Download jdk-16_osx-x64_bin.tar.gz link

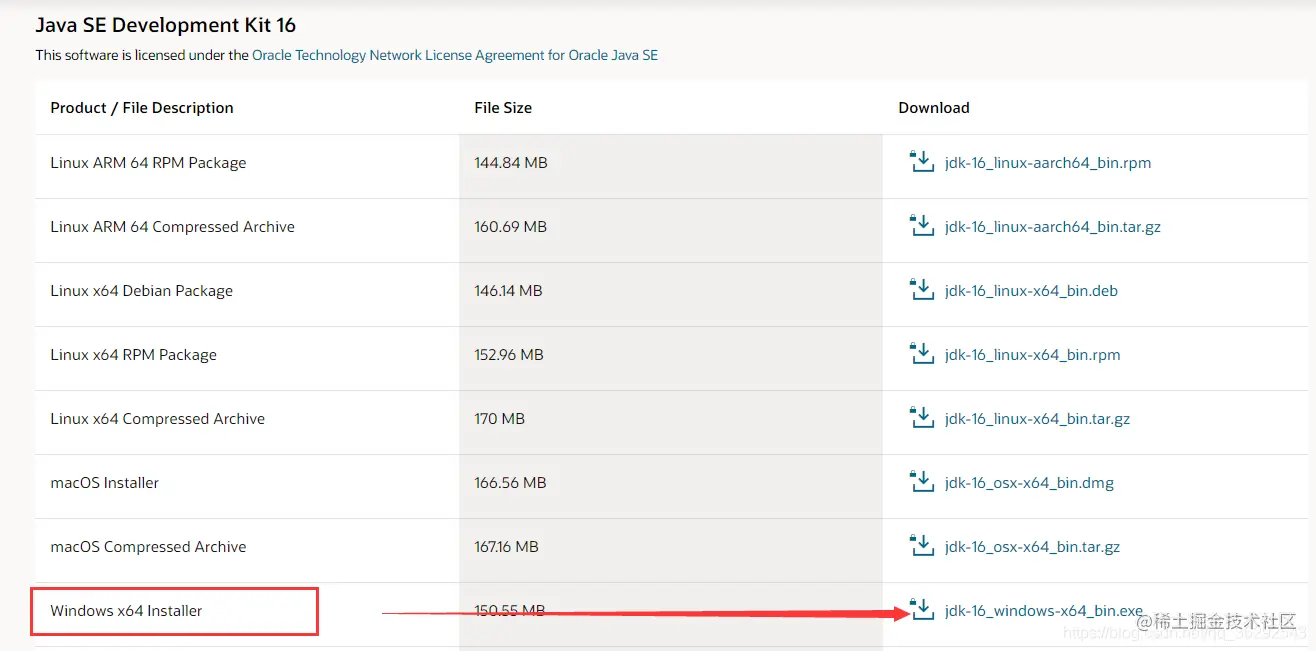[1032, 547]
